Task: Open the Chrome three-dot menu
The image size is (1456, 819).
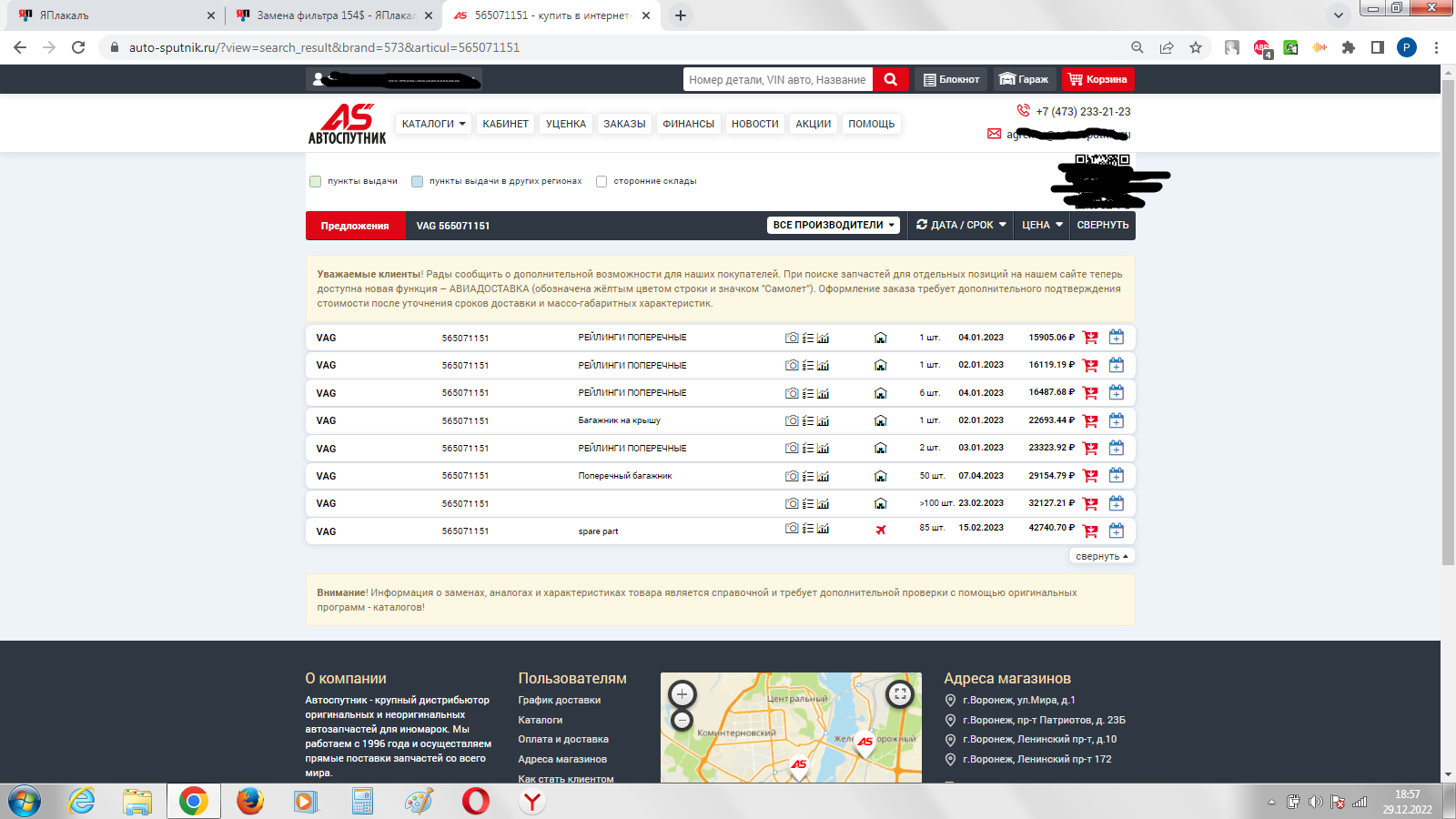Action: (x=1436, y=47)
